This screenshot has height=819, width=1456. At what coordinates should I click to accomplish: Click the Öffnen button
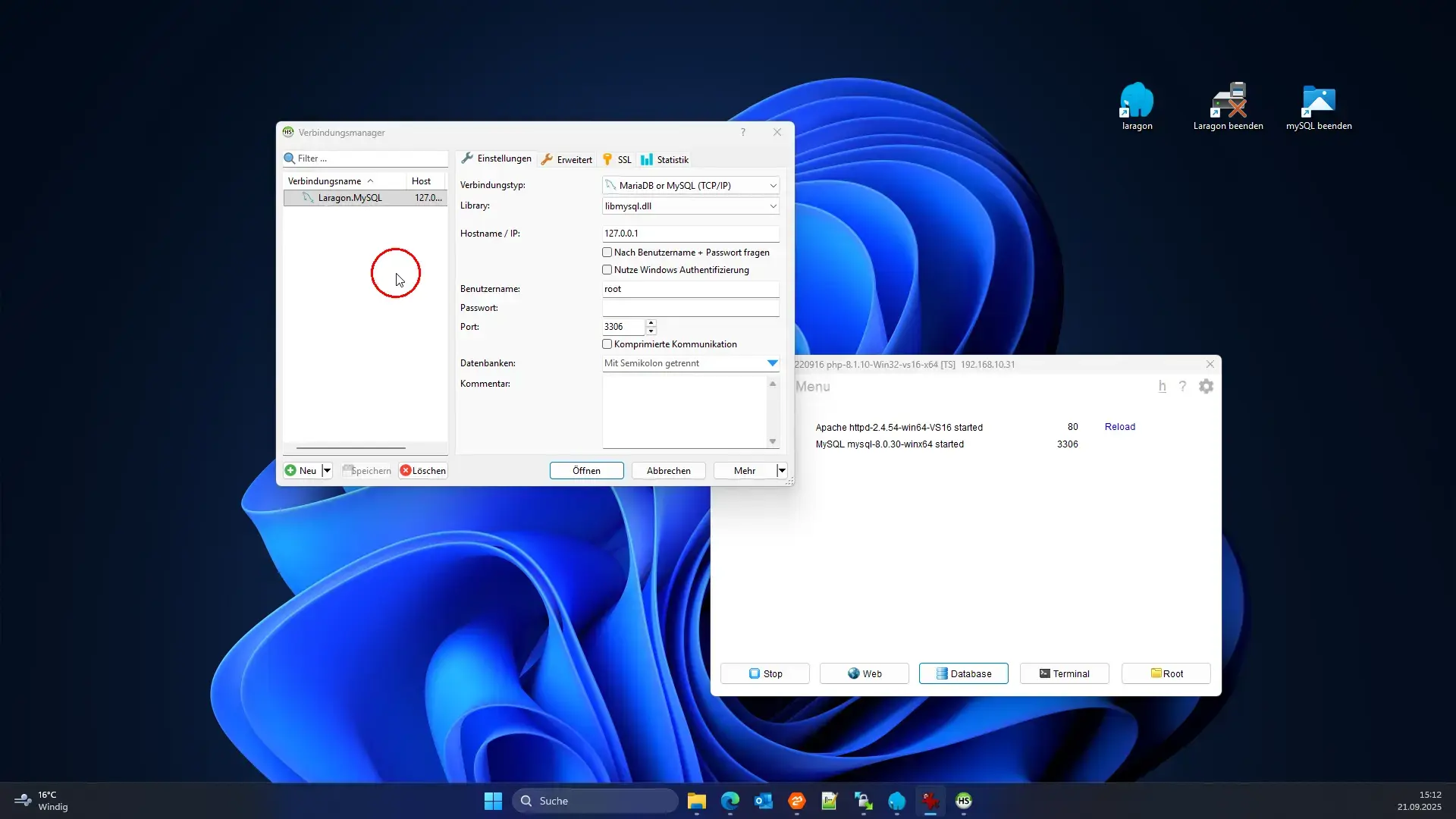tap(586, 471)
